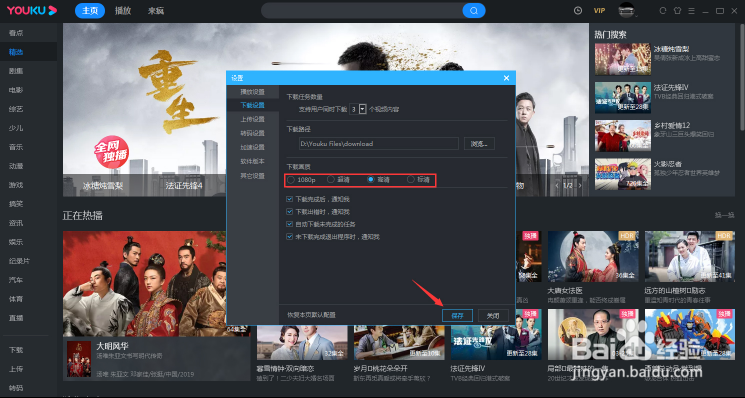This screenshot has height=398, width=745.
Task: Click the download path input field
Action: (379, 143)
